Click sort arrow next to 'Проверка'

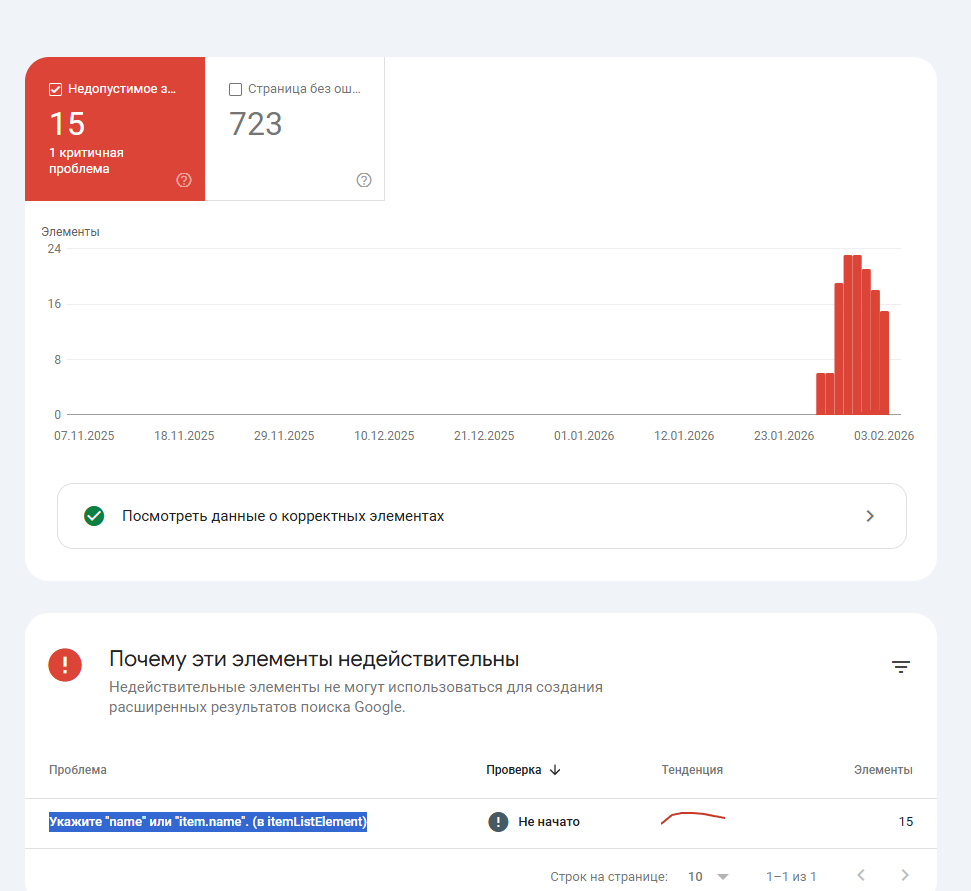coord(555,770)
